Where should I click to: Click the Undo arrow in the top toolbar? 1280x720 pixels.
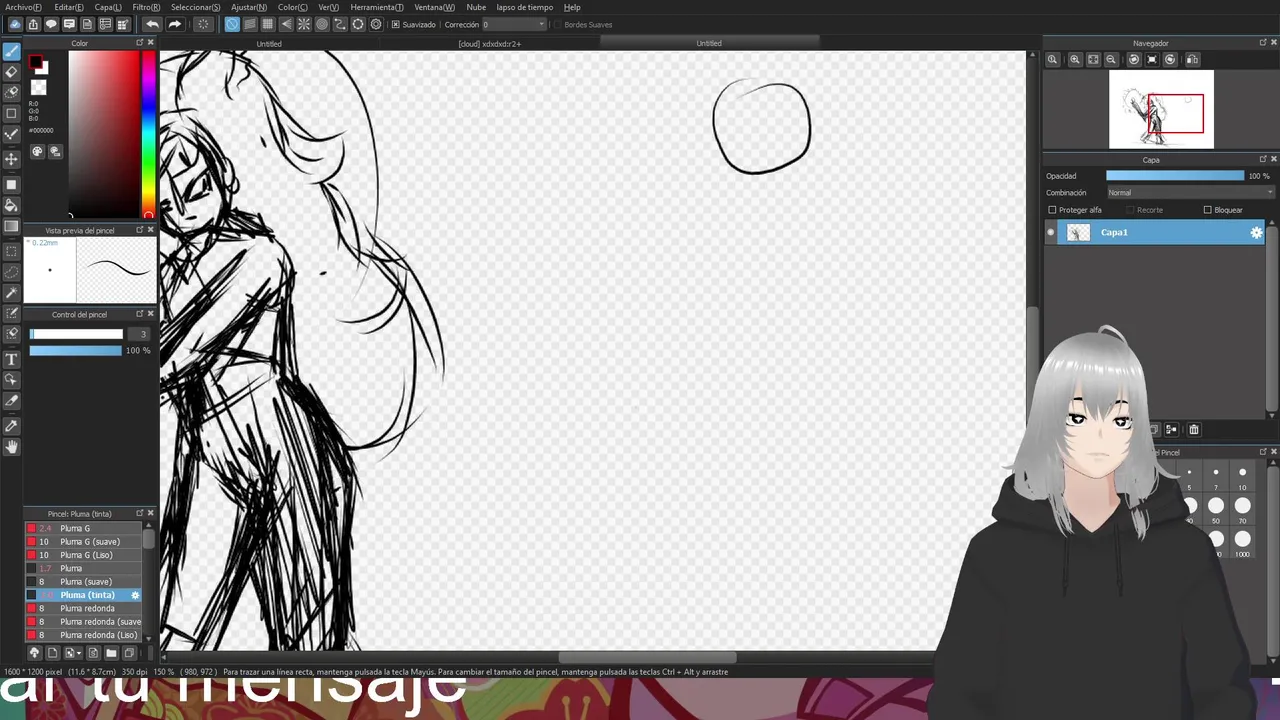(x=152, y=24)
